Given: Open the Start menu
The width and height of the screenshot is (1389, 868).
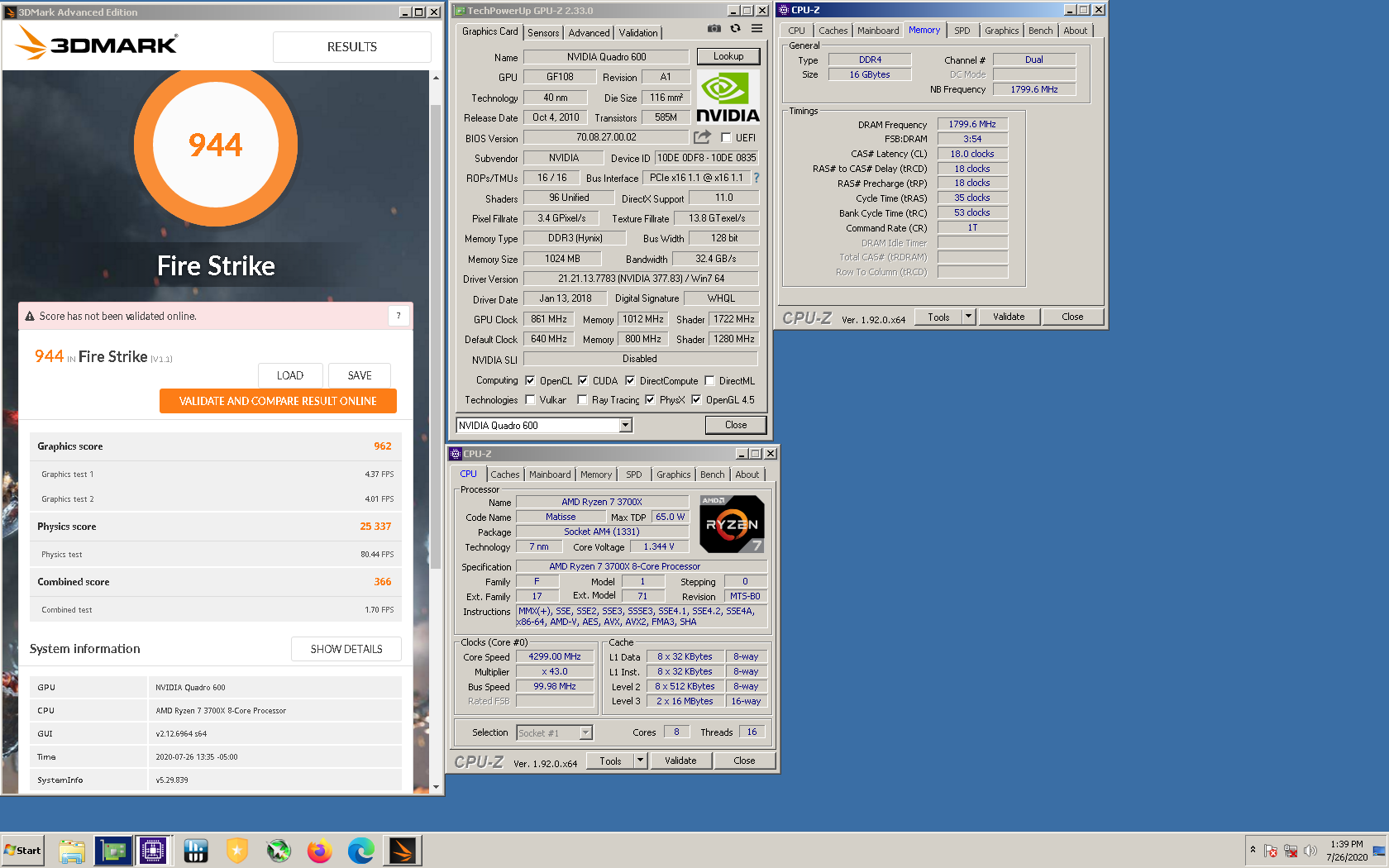Looking at the screenshot, I should click(x=22, y=851).
